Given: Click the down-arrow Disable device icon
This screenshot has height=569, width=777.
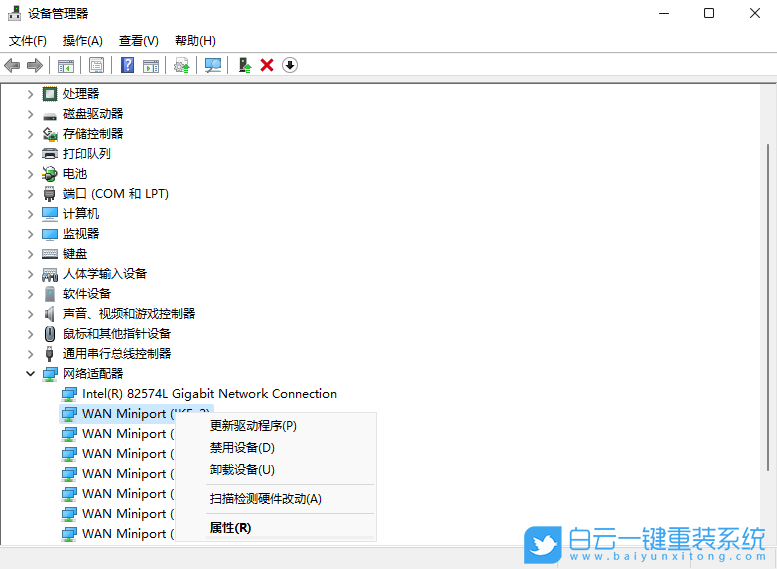Looking at the screenshot, I should [290, 65].
